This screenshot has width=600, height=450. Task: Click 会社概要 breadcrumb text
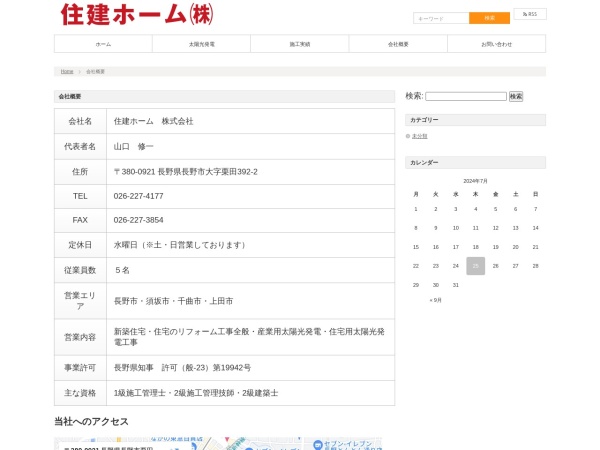pos(95,72)
